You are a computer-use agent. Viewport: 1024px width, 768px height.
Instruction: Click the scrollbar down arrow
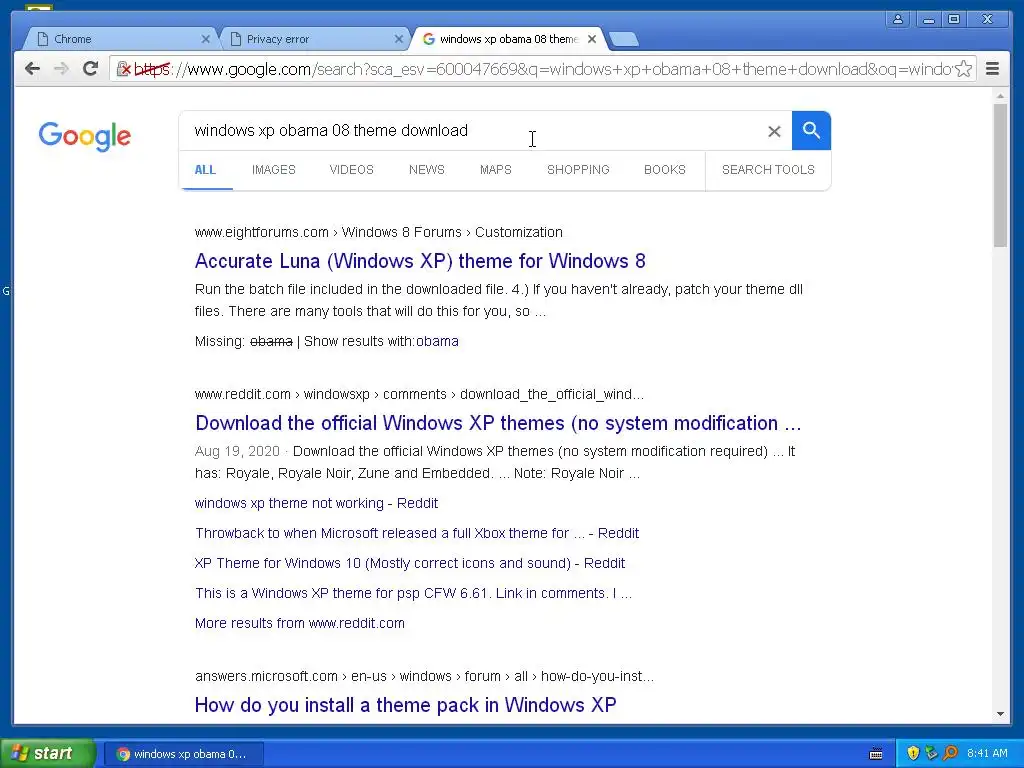1000,714
